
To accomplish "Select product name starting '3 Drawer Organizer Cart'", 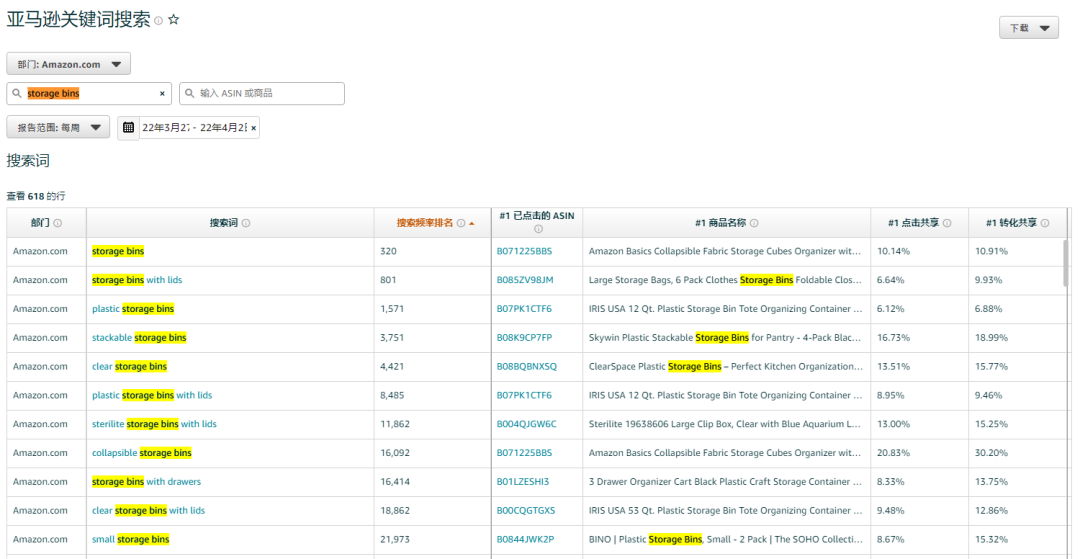I will coord(725,483).
